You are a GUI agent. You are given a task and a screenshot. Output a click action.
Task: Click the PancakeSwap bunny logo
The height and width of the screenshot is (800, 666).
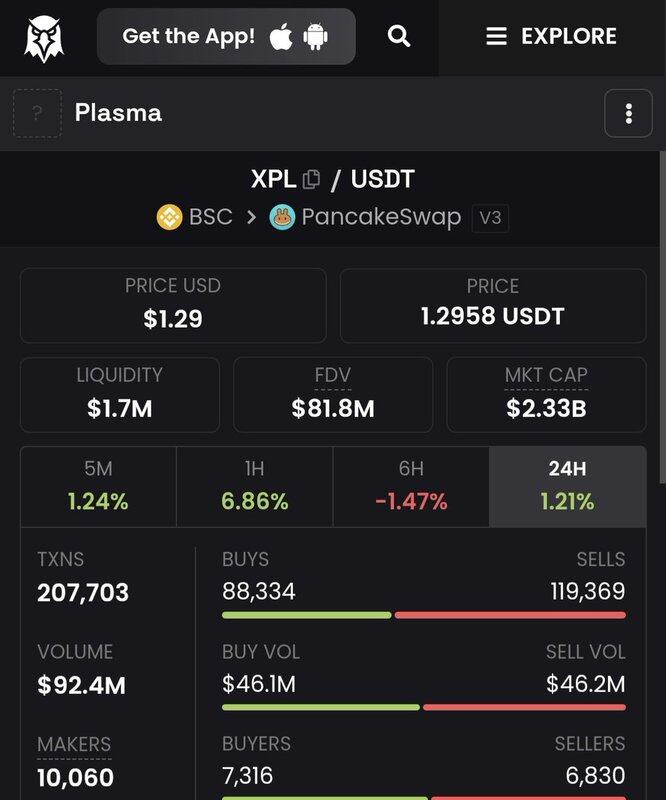282,217
